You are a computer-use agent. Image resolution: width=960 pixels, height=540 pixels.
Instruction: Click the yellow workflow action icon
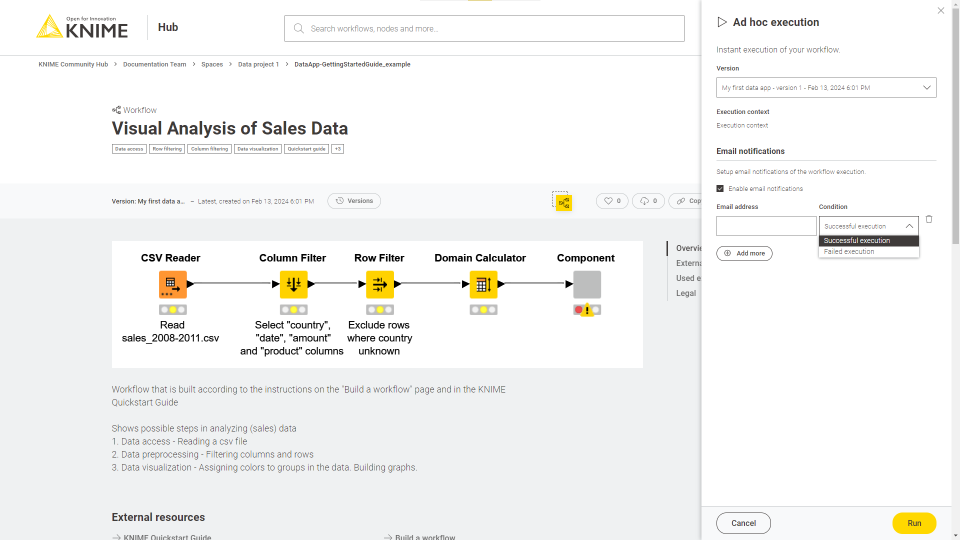(564, 202)
